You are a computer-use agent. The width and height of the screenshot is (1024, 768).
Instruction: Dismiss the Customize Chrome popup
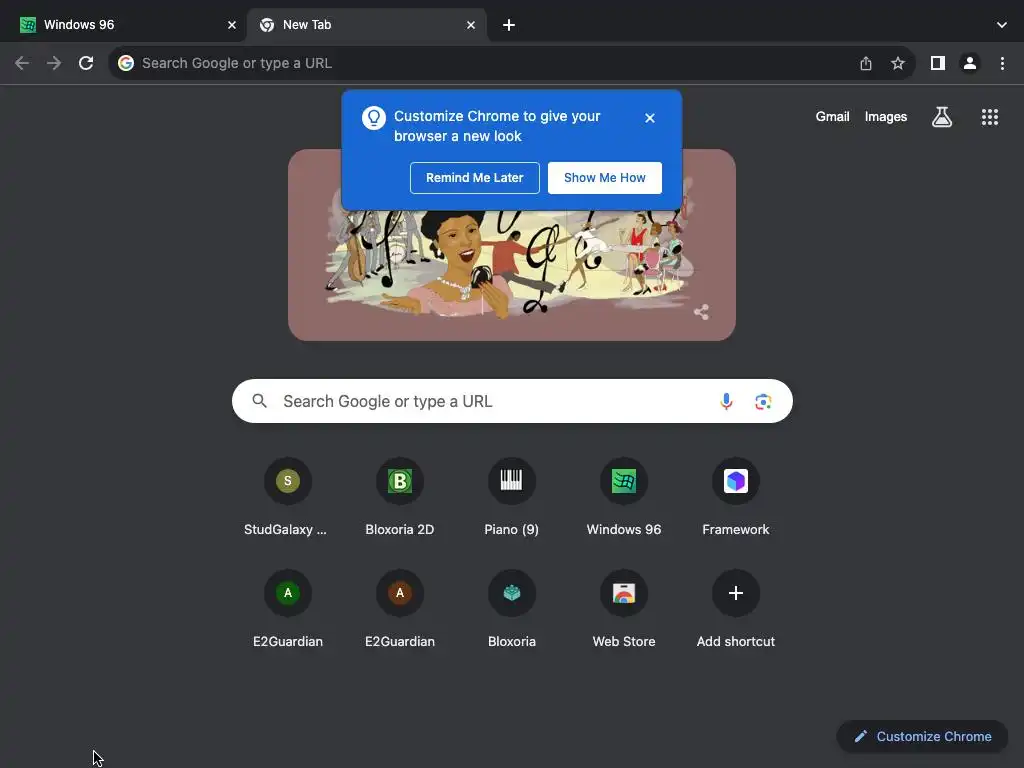tap(650, 118)
